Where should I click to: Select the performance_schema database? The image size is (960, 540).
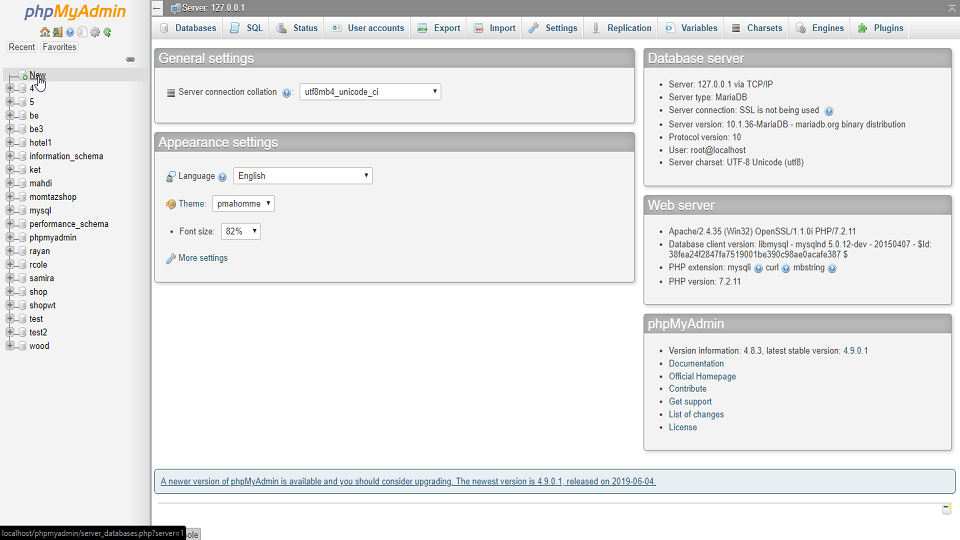click(69, 224)
